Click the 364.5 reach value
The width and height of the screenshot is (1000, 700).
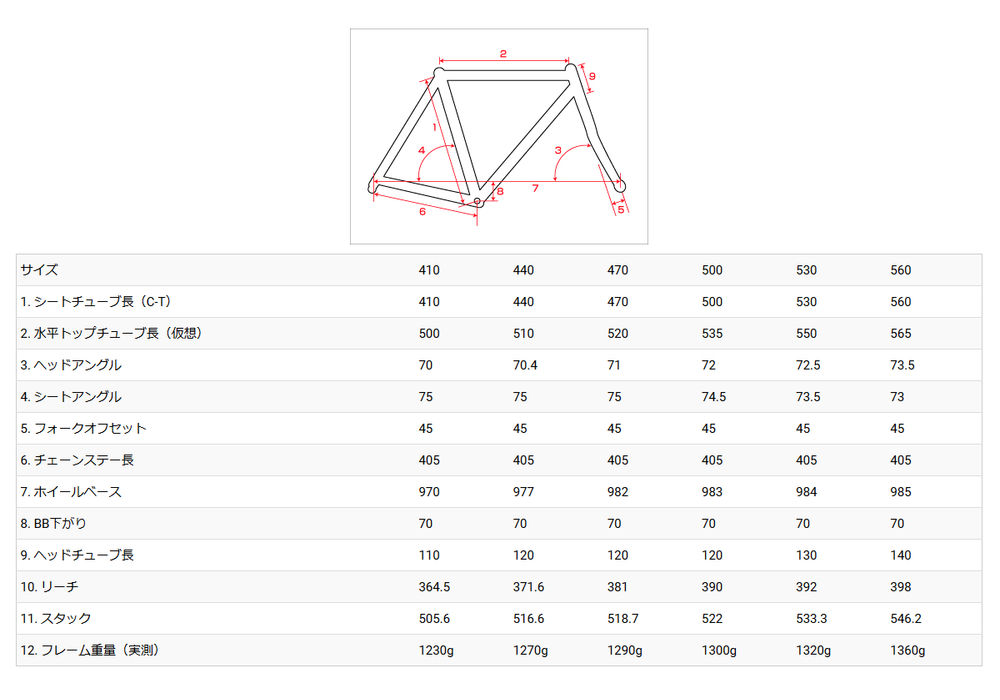point(434,587)
